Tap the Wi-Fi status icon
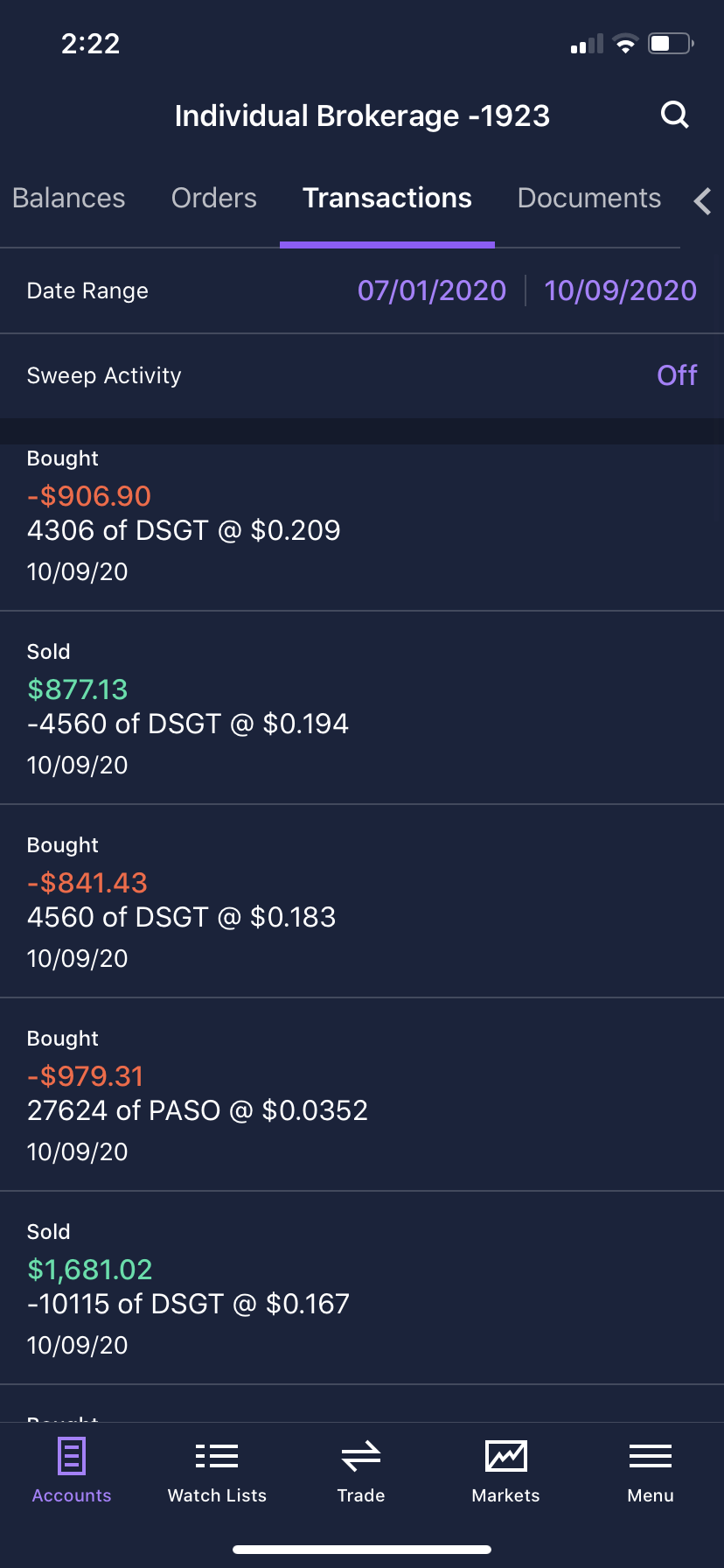The image size is (724, 1568). pyautogui.click(x=625, y=44)
